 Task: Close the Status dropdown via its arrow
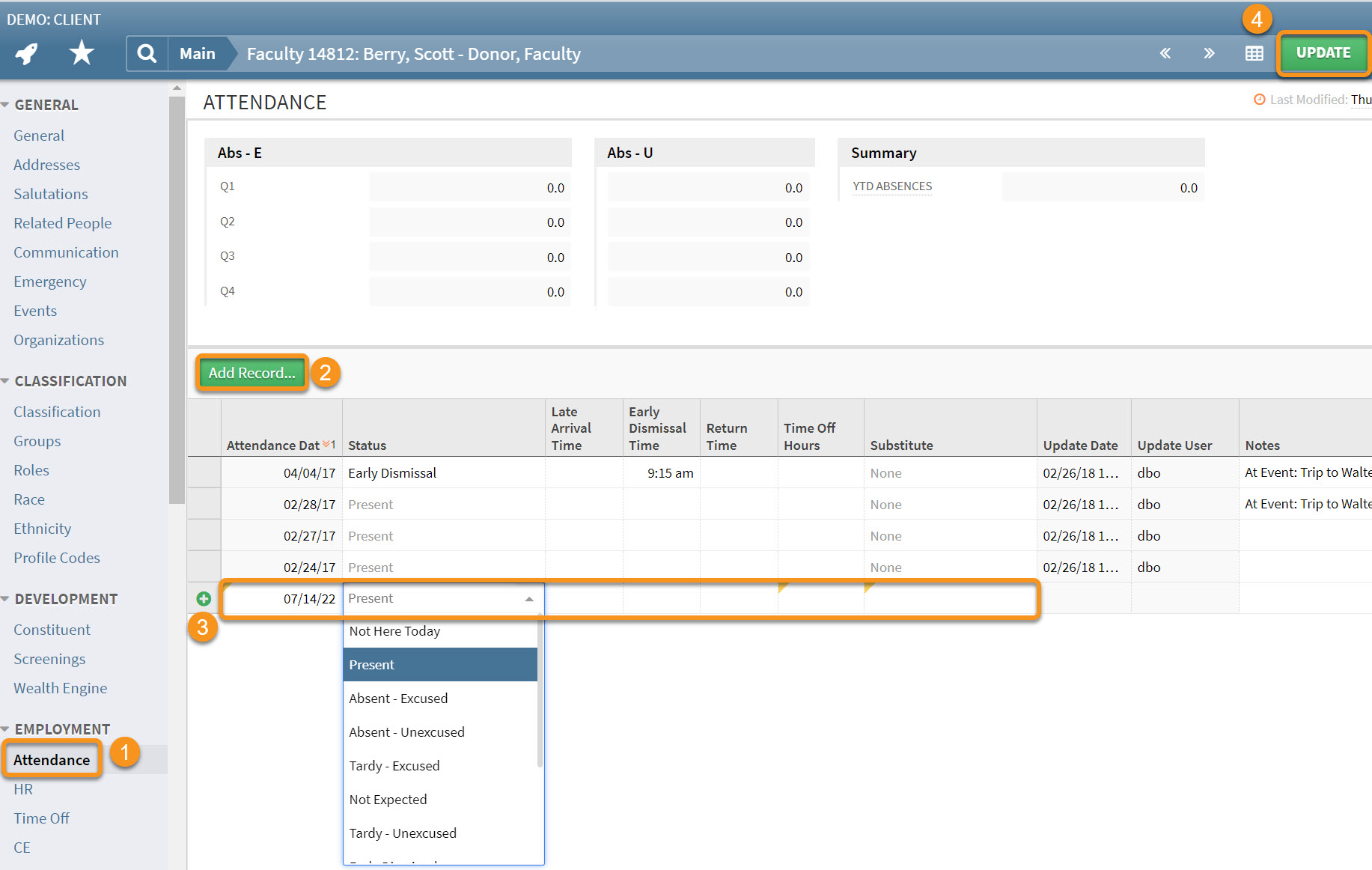click(529, 599)
